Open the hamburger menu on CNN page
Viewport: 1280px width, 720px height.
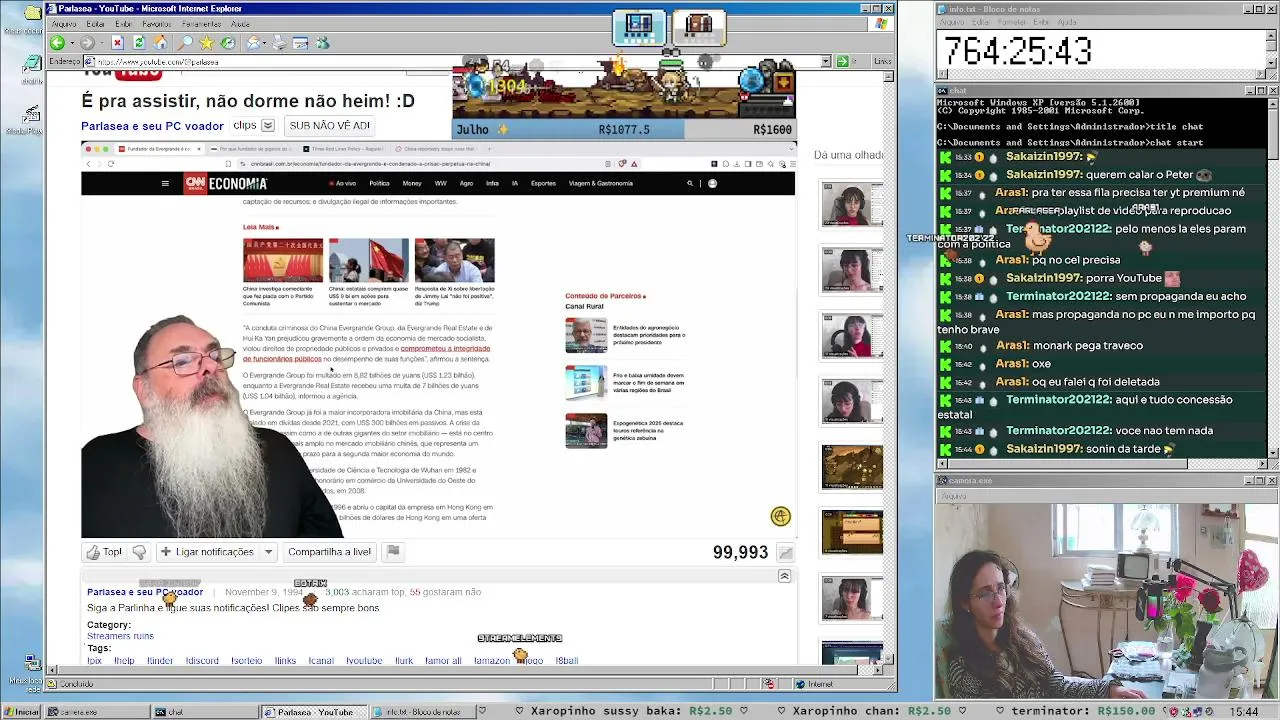[x=165, y=184]
